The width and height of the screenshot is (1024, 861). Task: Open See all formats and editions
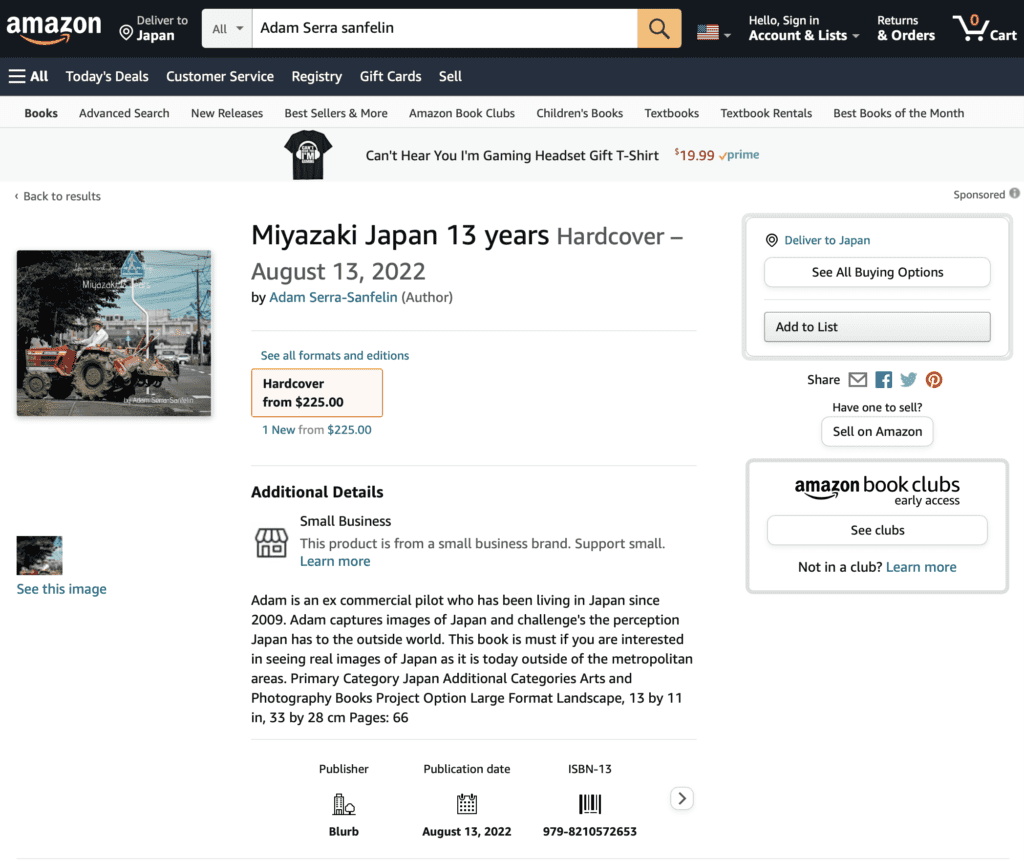(335, 355)
